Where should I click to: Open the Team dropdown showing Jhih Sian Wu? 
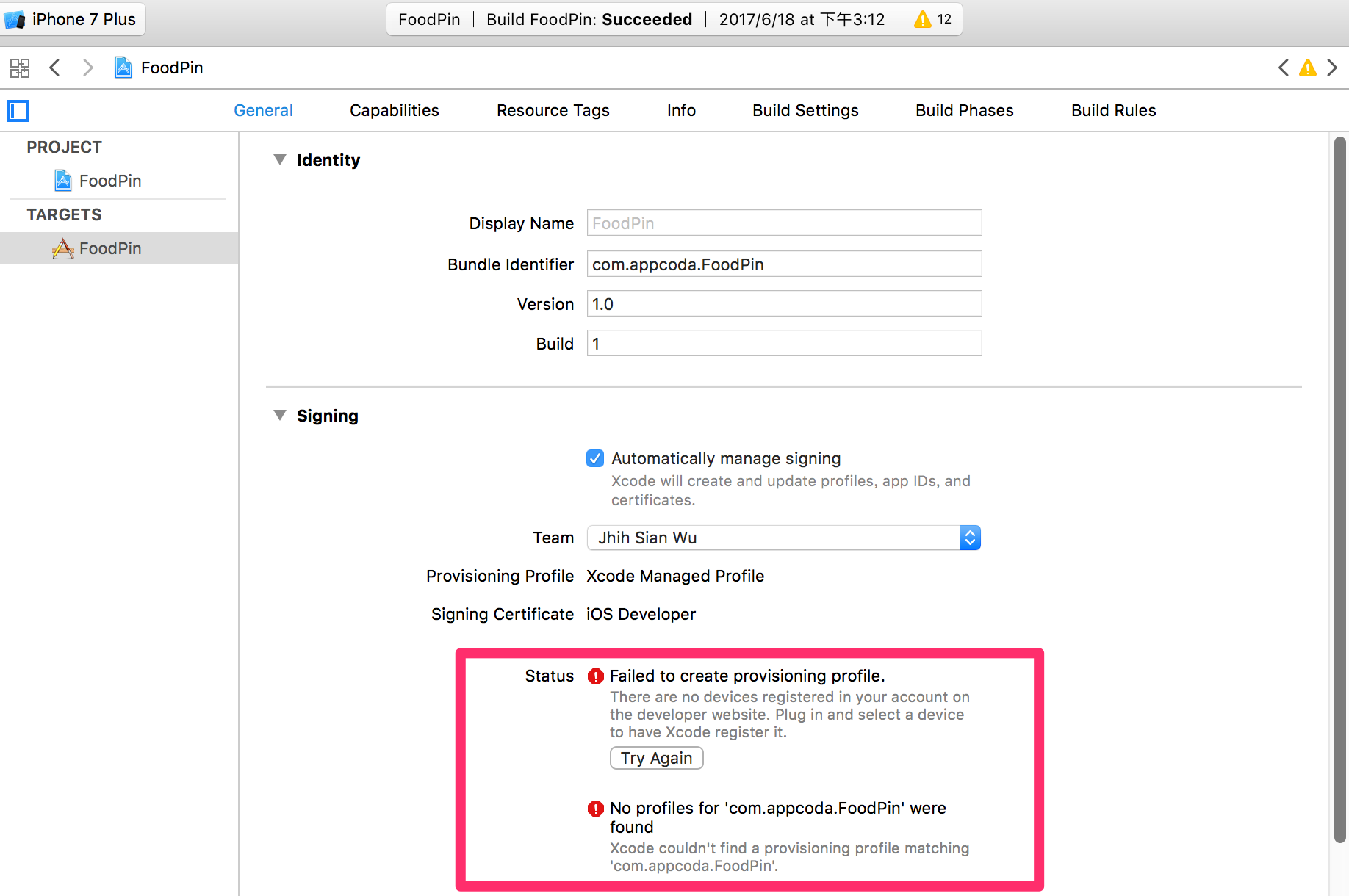pyautogui.click(x=784, y=538)
